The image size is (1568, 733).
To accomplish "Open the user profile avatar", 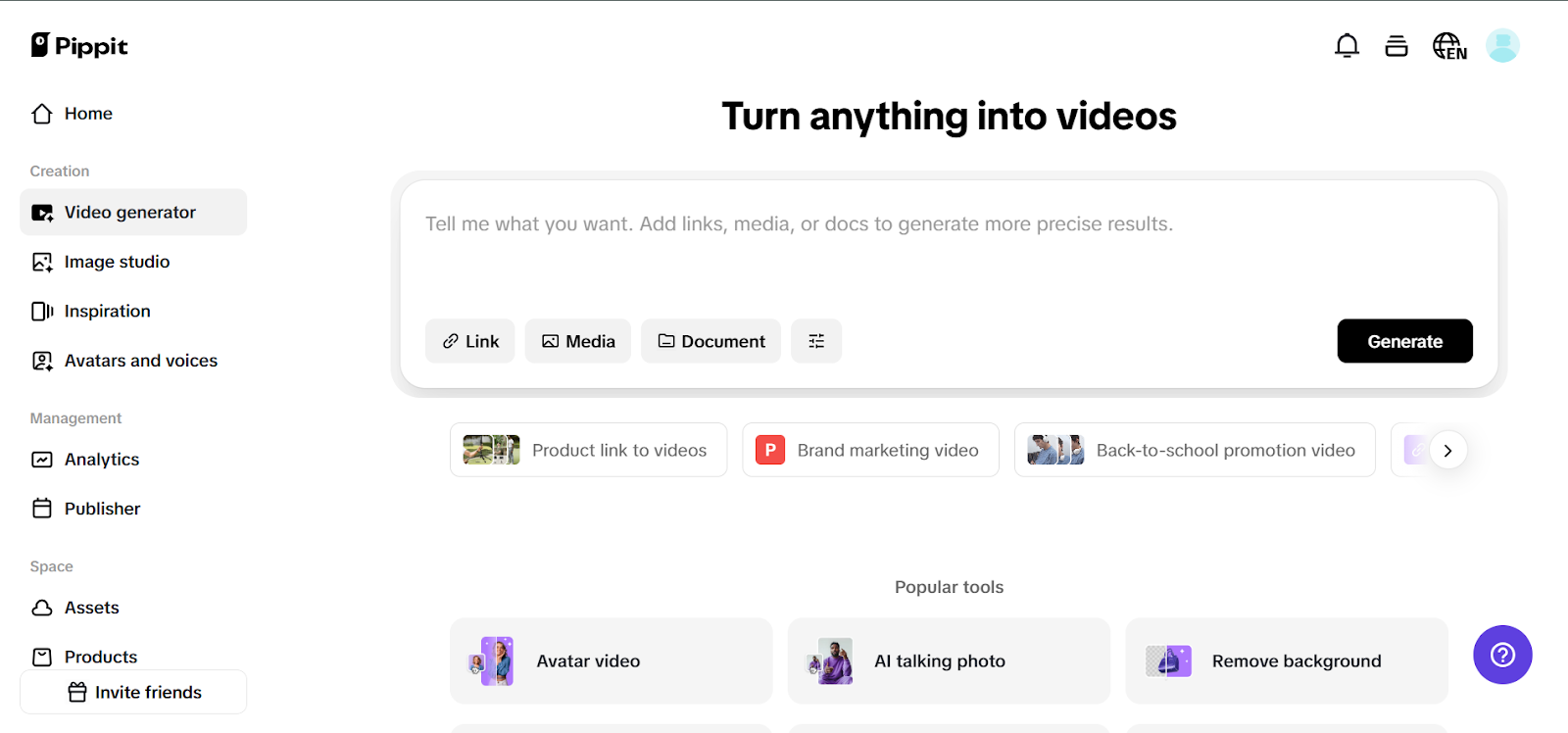I will (x=1501, y=46).
